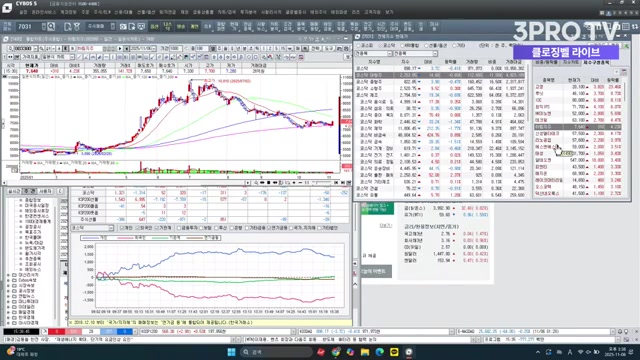
Task: Enable the 보험 checkbox
Action: [202, 228]
